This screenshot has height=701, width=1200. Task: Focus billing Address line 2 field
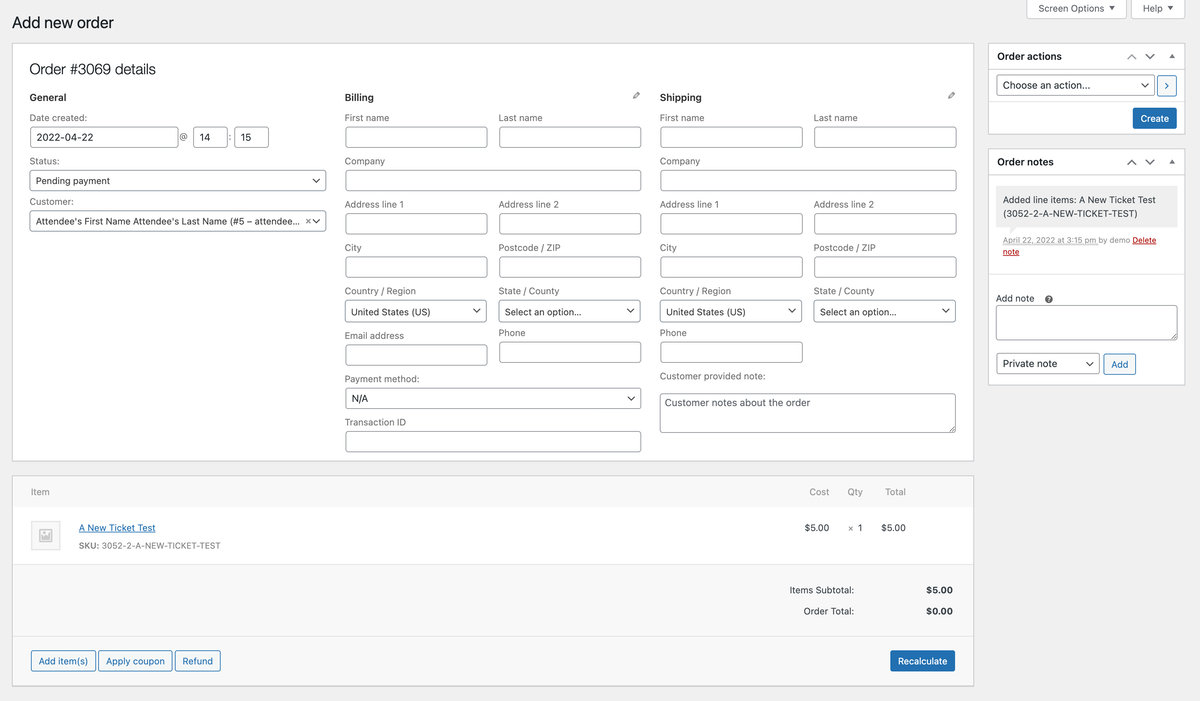click(x=570, y=224)
